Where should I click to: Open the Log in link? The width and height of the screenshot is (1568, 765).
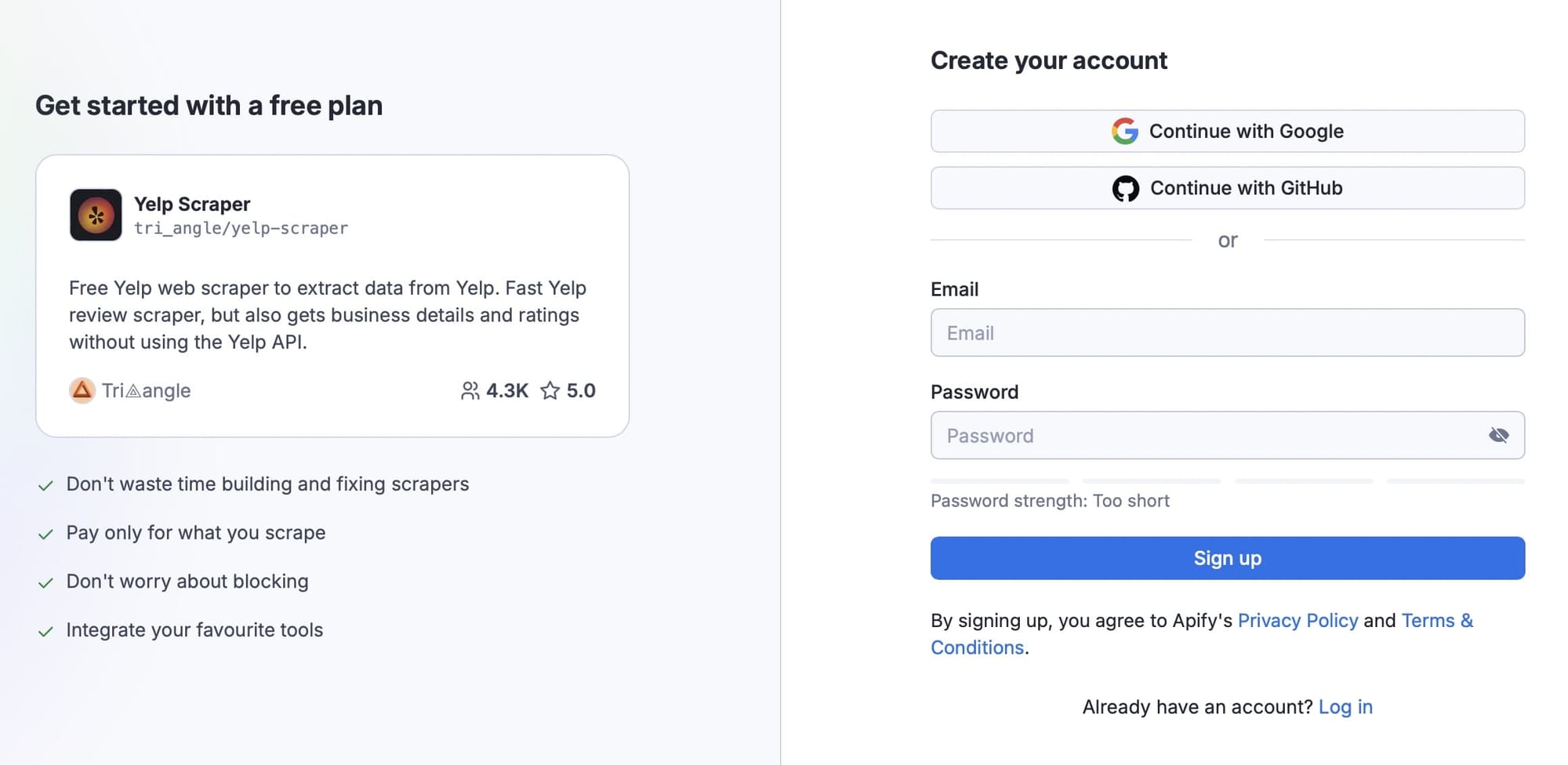pos(1345,706)
